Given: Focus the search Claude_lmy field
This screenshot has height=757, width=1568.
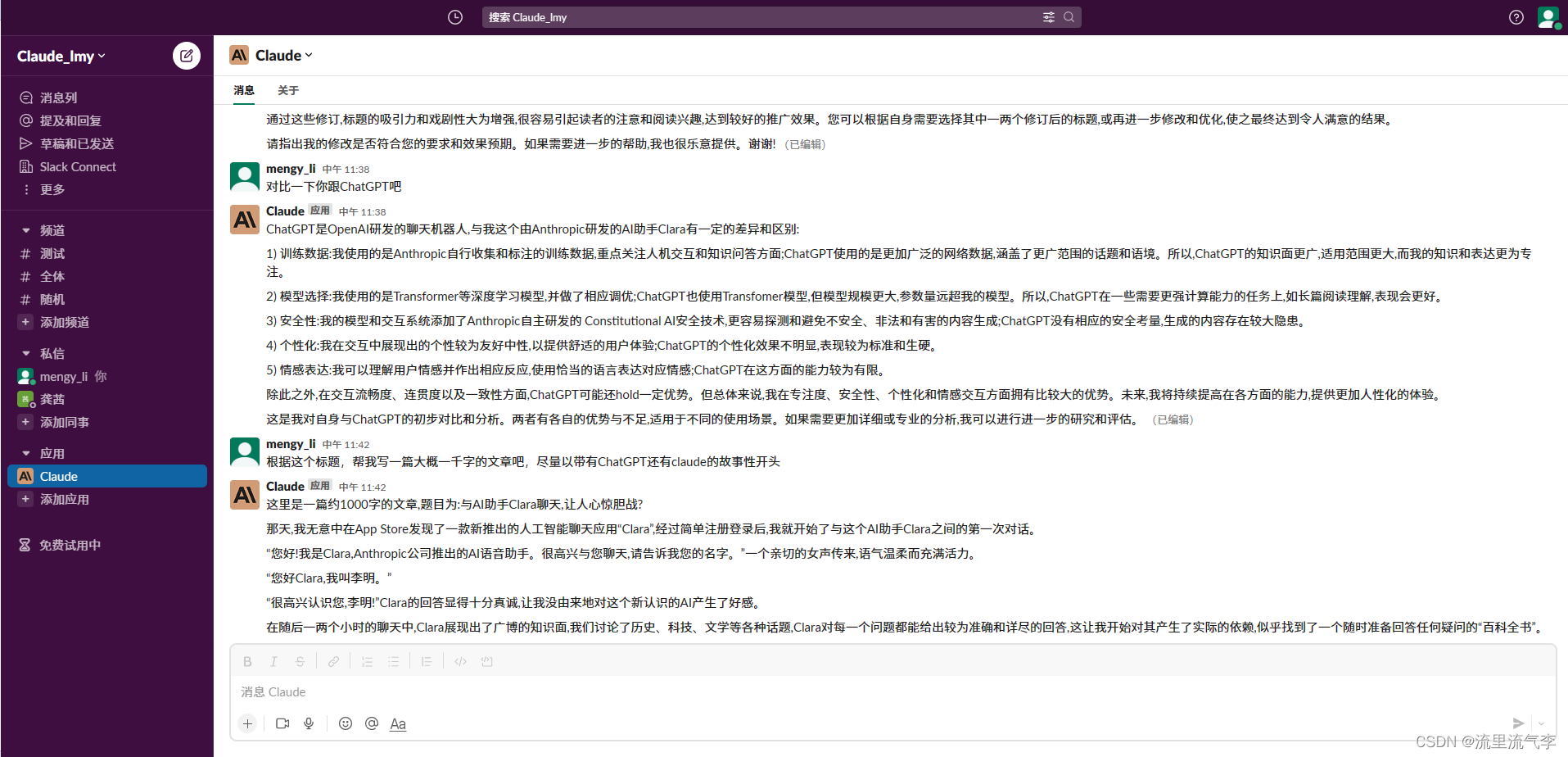Looking at the screenshot, I should [x=781, y=17].
